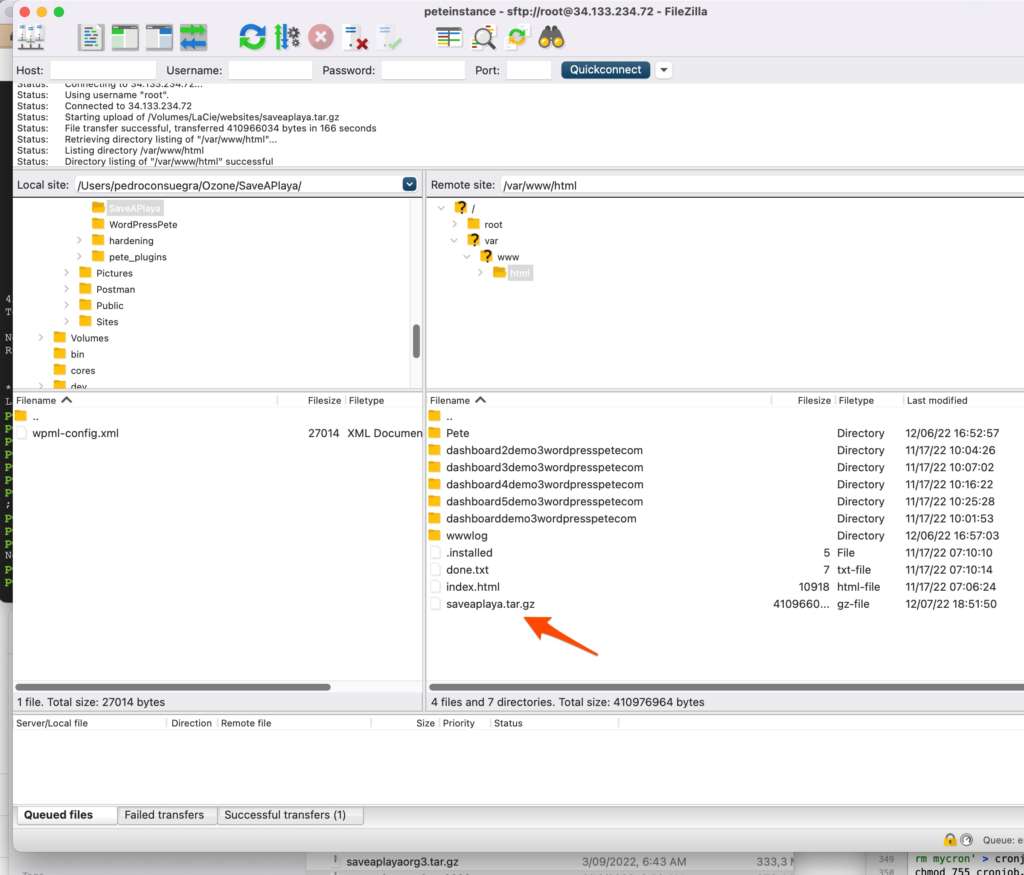Toggle transfer queue display icon
Screen dimensions: 1024x875
tap(193, 38)
